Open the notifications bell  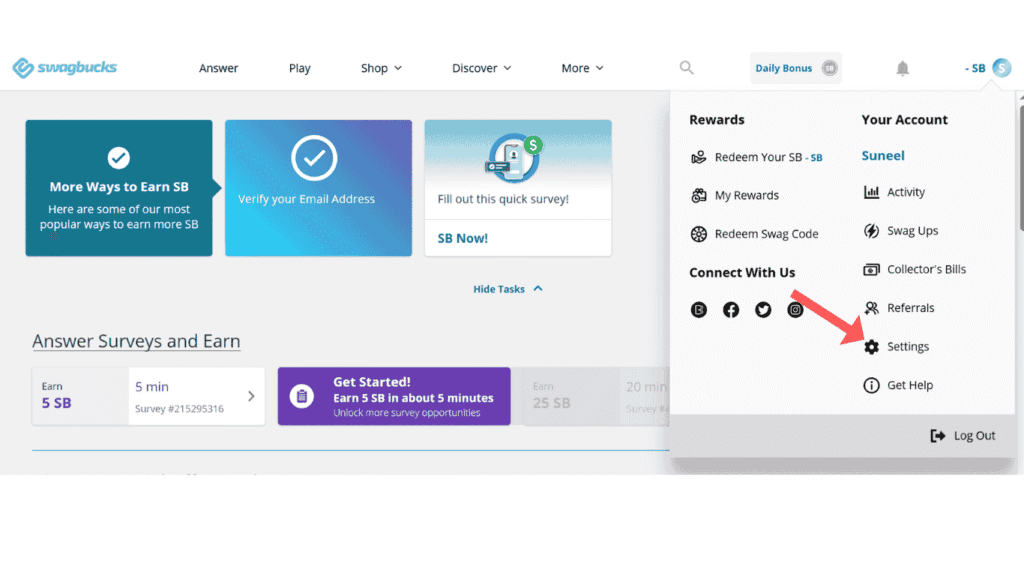tap(902, 67)
